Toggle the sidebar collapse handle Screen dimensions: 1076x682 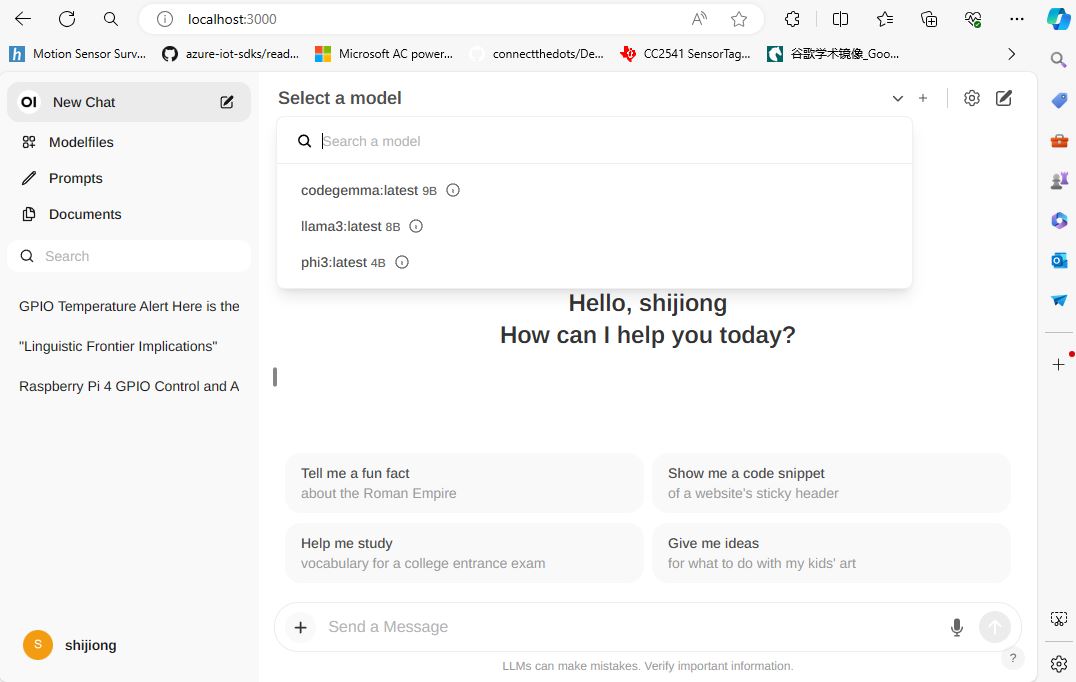pyautogui.click(x=274, y=377)
